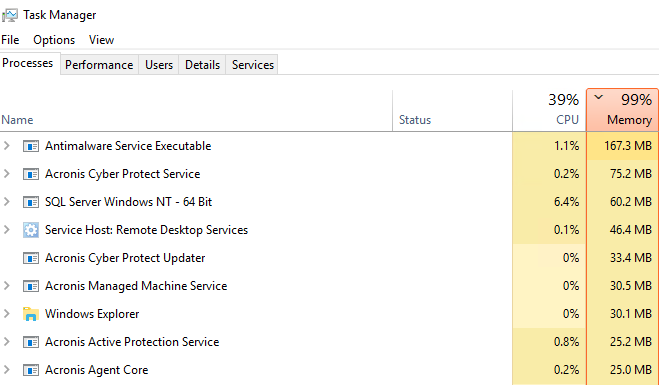Select Antimalware Service Executable process name
The height and width of the screenshot is (385, 659).
(x=128, y=146)
